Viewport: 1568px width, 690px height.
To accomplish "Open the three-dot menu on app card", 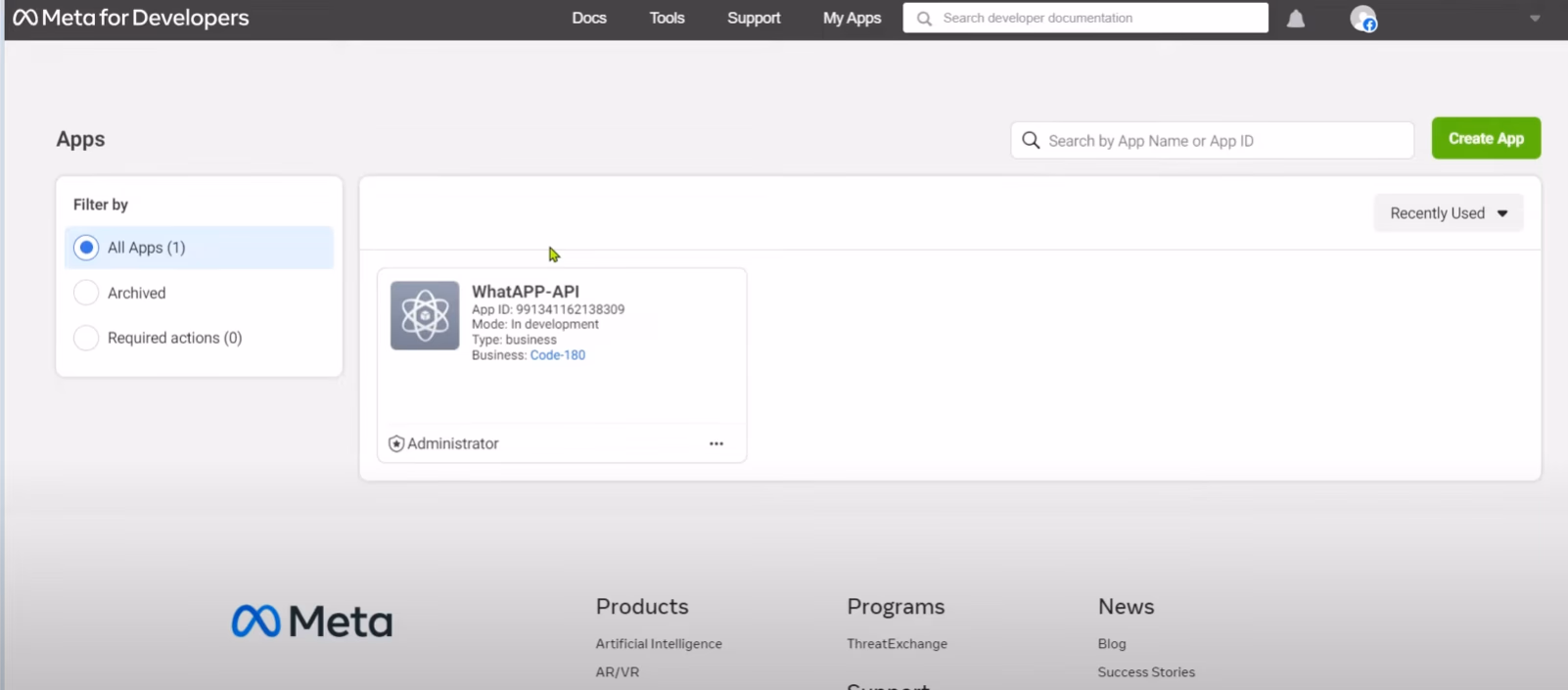I will (716, 443).
